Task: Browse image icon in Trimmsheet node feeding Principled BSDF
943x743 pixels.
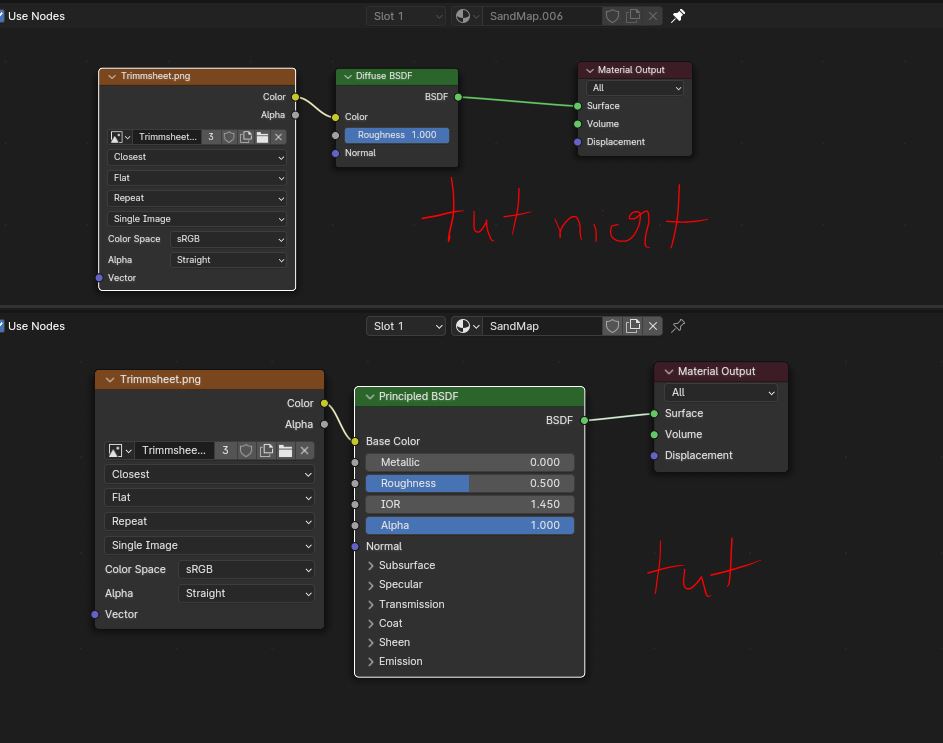Action: (x=120, y=451)
